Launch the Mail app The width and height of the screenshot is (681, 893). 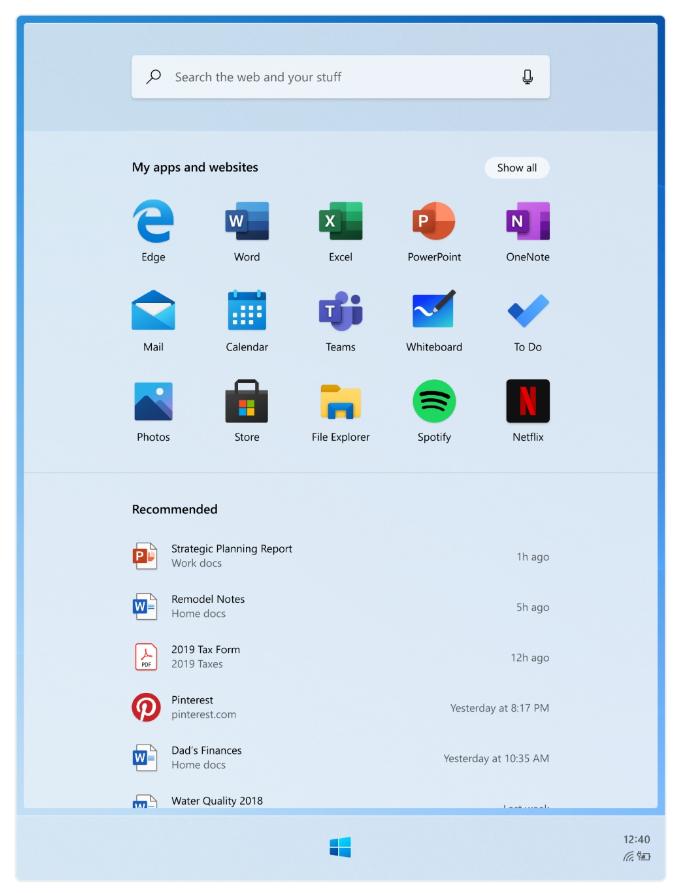(x=153, y=310)
